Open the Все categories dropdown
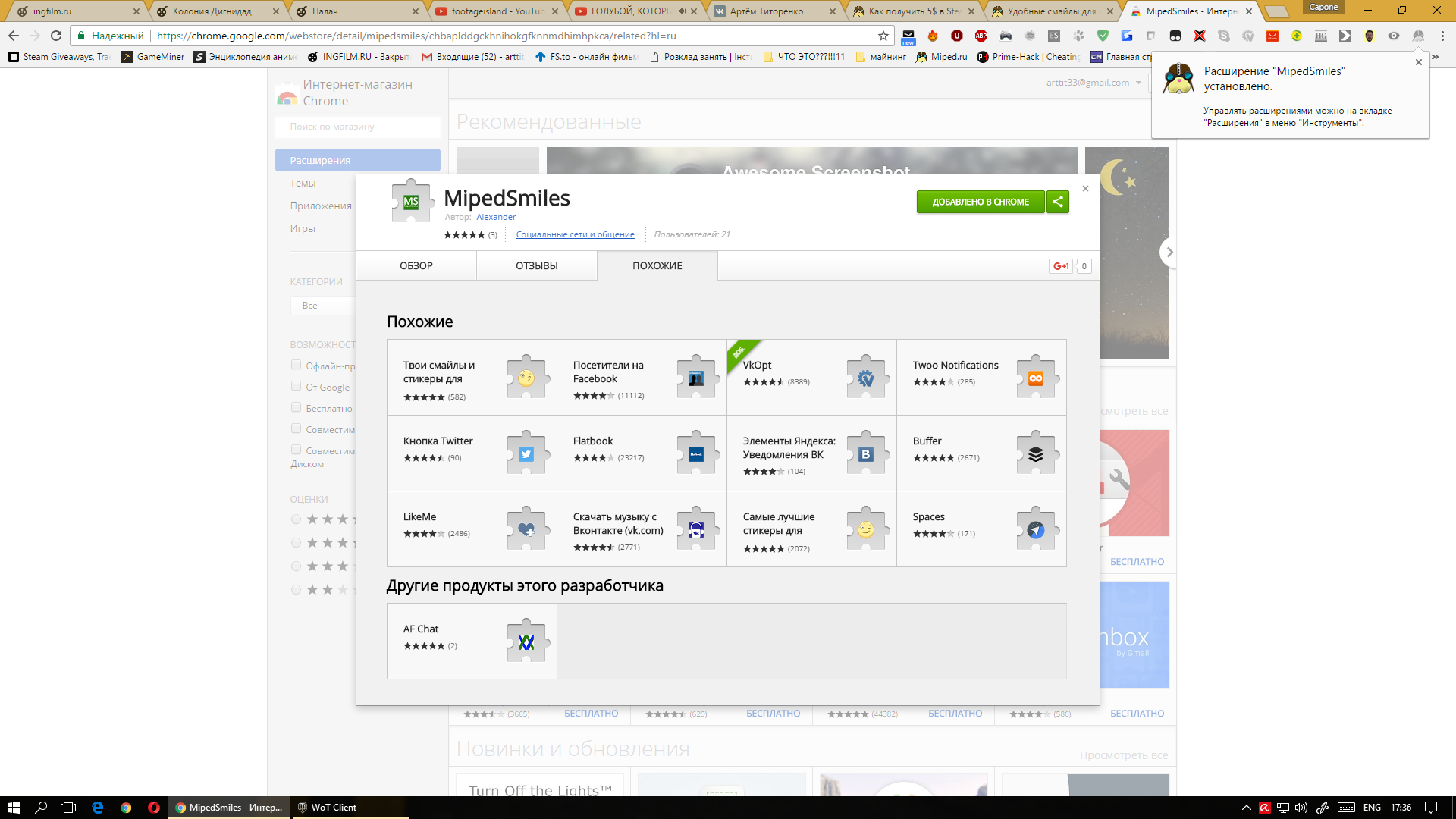This screenshot has height=819, width=1456. click(323, 306)
